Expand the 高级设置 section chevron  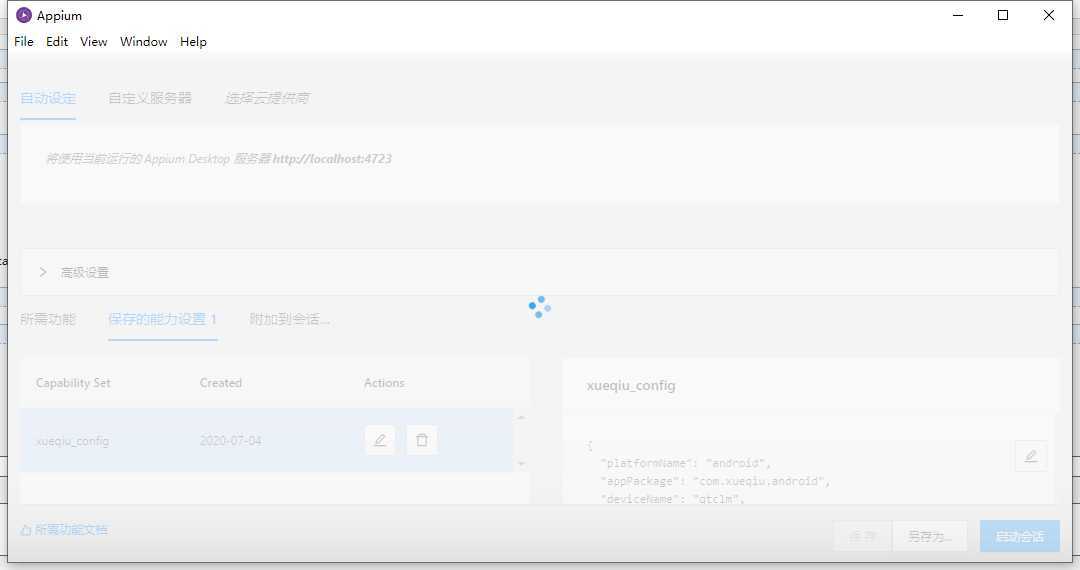[43, 272]
